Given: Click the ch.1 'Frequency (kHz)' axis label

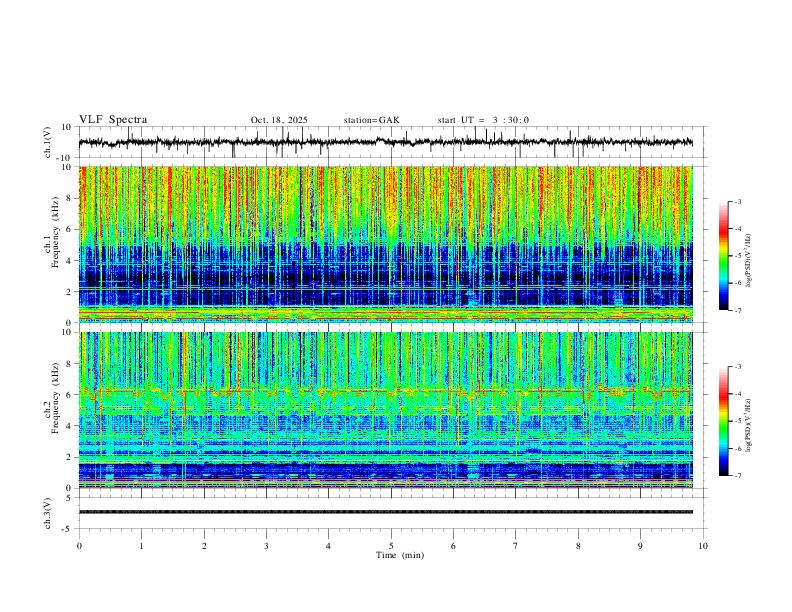Looking at the screenshot, I should pos(55,232).
